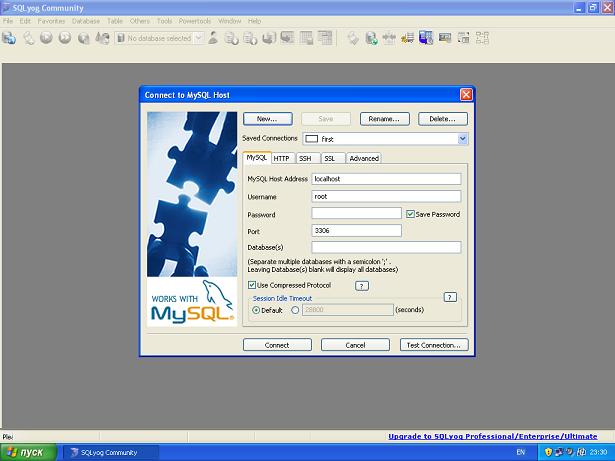Click the database sync icon with green badge
This screenshot has height=461, width=615.
371,38
